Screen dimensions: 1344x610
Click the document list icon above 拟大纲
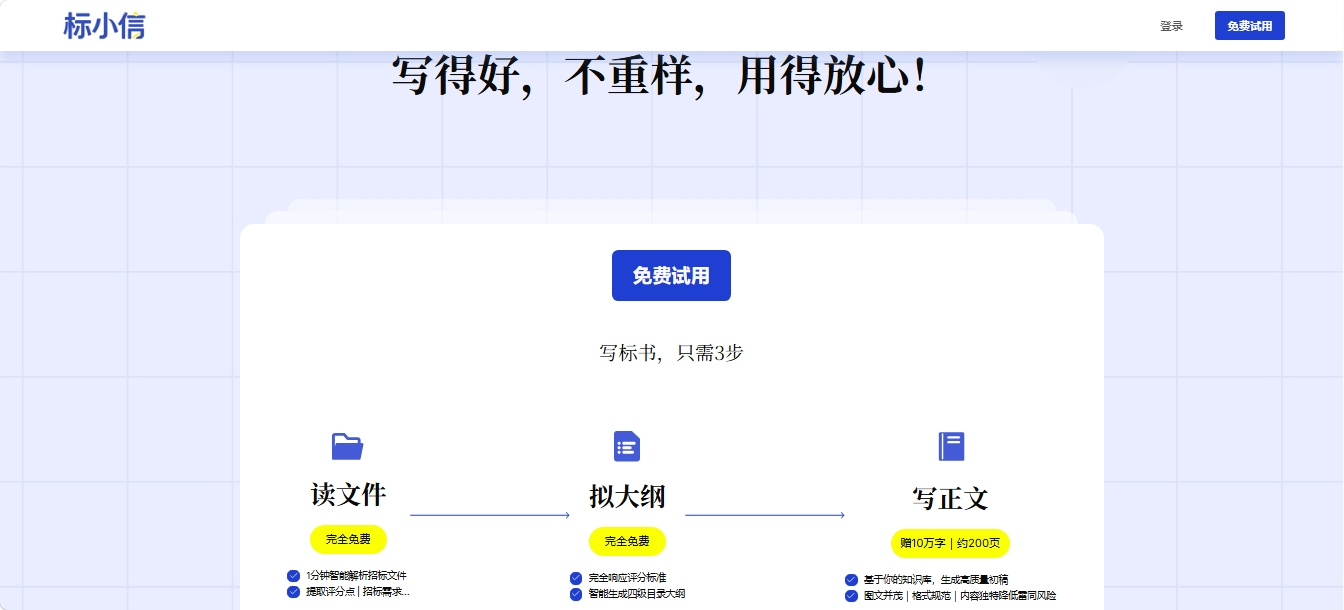click(627, 446)
